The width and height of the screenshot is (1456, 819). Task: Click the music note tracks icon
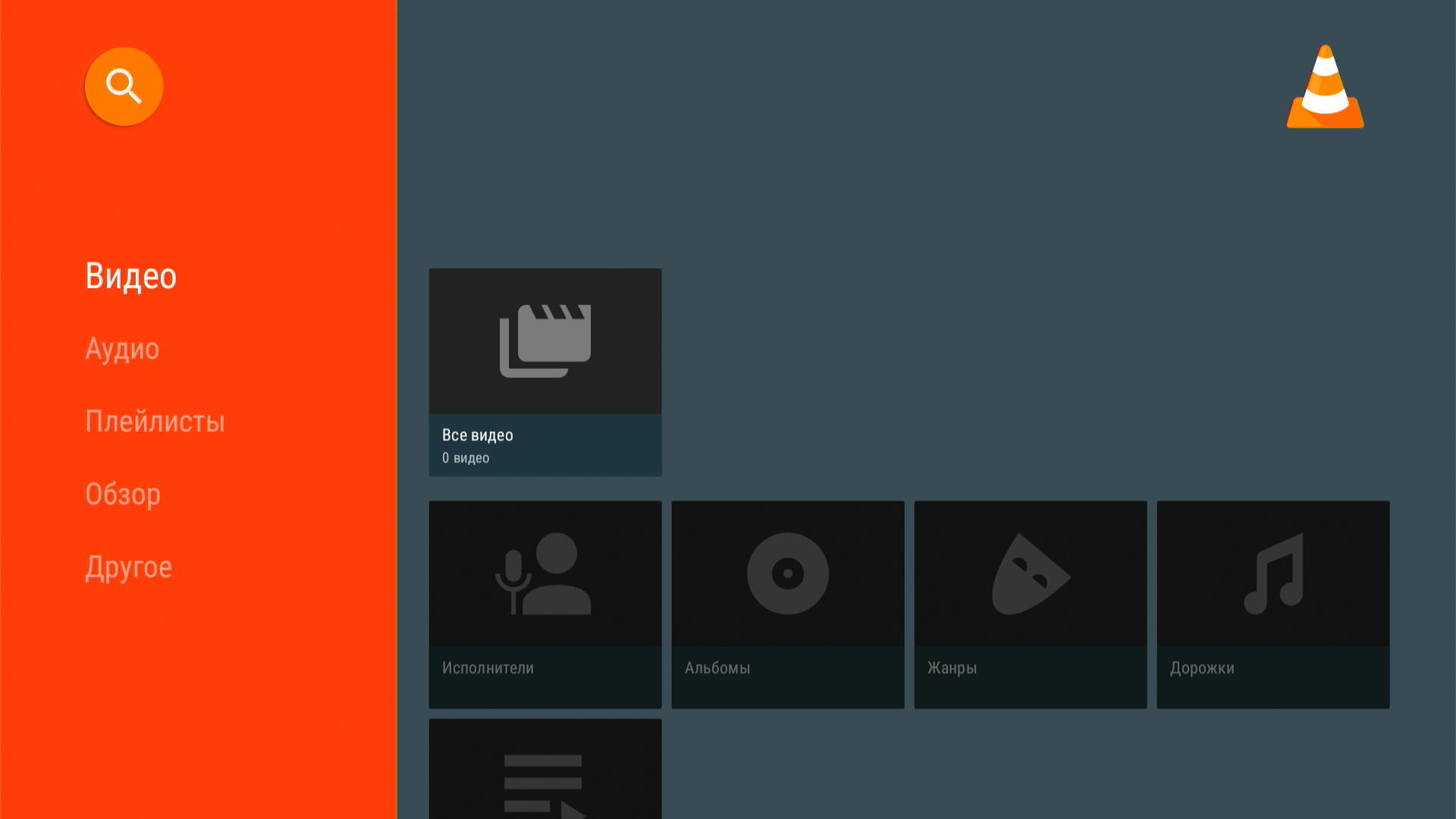[x=1272, y=573]
